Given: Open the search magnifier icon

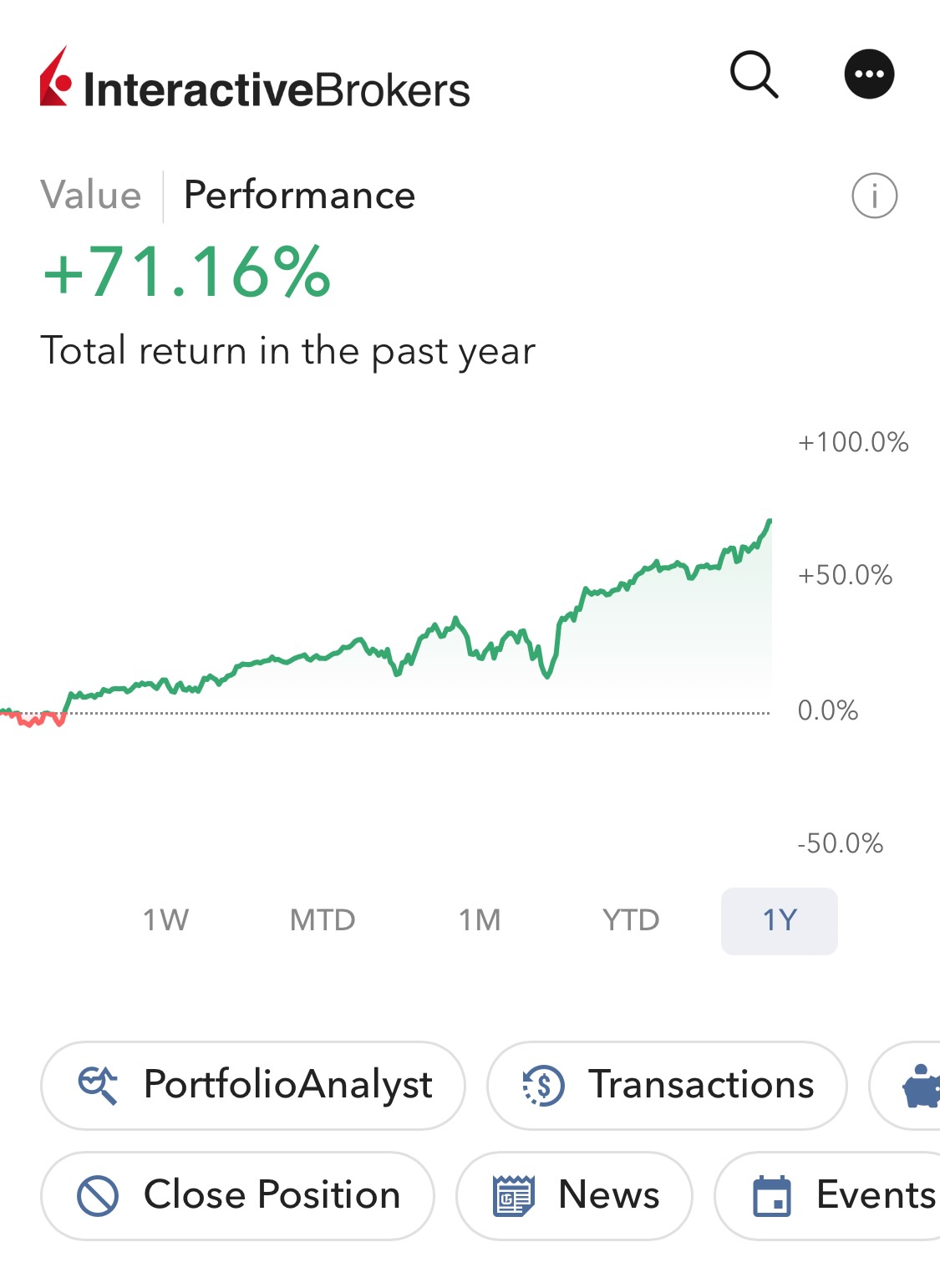Looking at the screenshot, I should 755,74.
